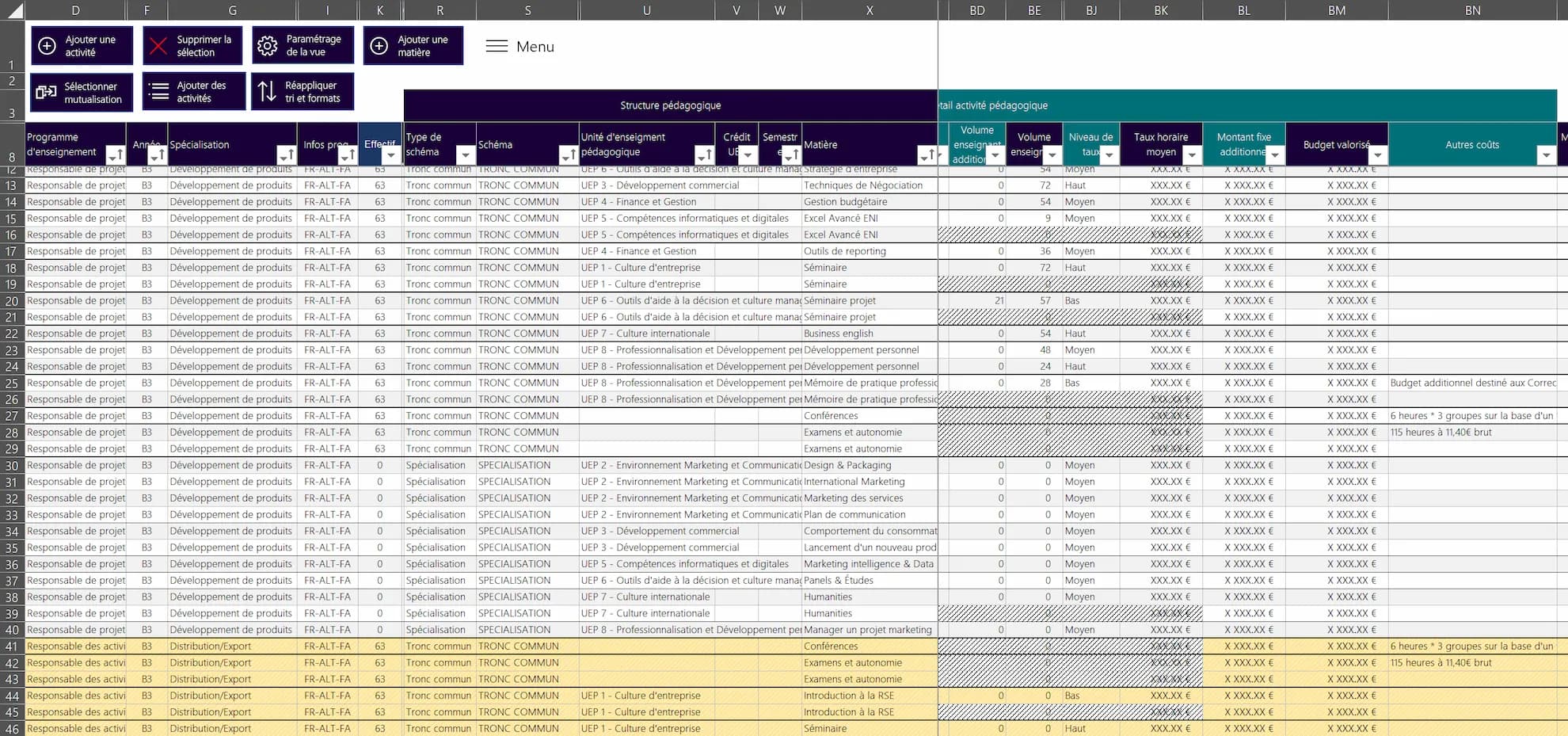Image resolution: width=1568 pixels, height=736 pixels.
Task: Select row 20 by clicking its row number
Action: click(x=11, y=300)
